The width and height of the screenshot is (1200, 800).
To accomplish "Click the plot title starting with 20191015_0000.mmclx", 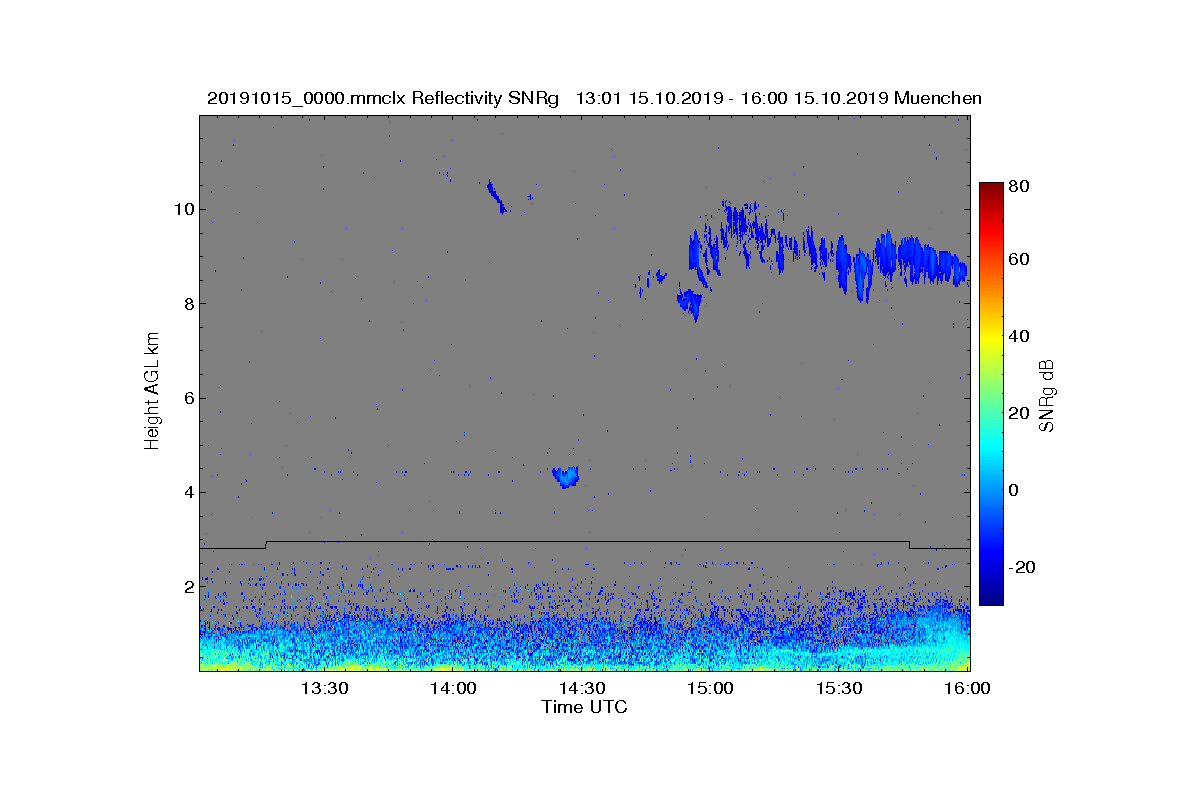I will coord(594,98).
